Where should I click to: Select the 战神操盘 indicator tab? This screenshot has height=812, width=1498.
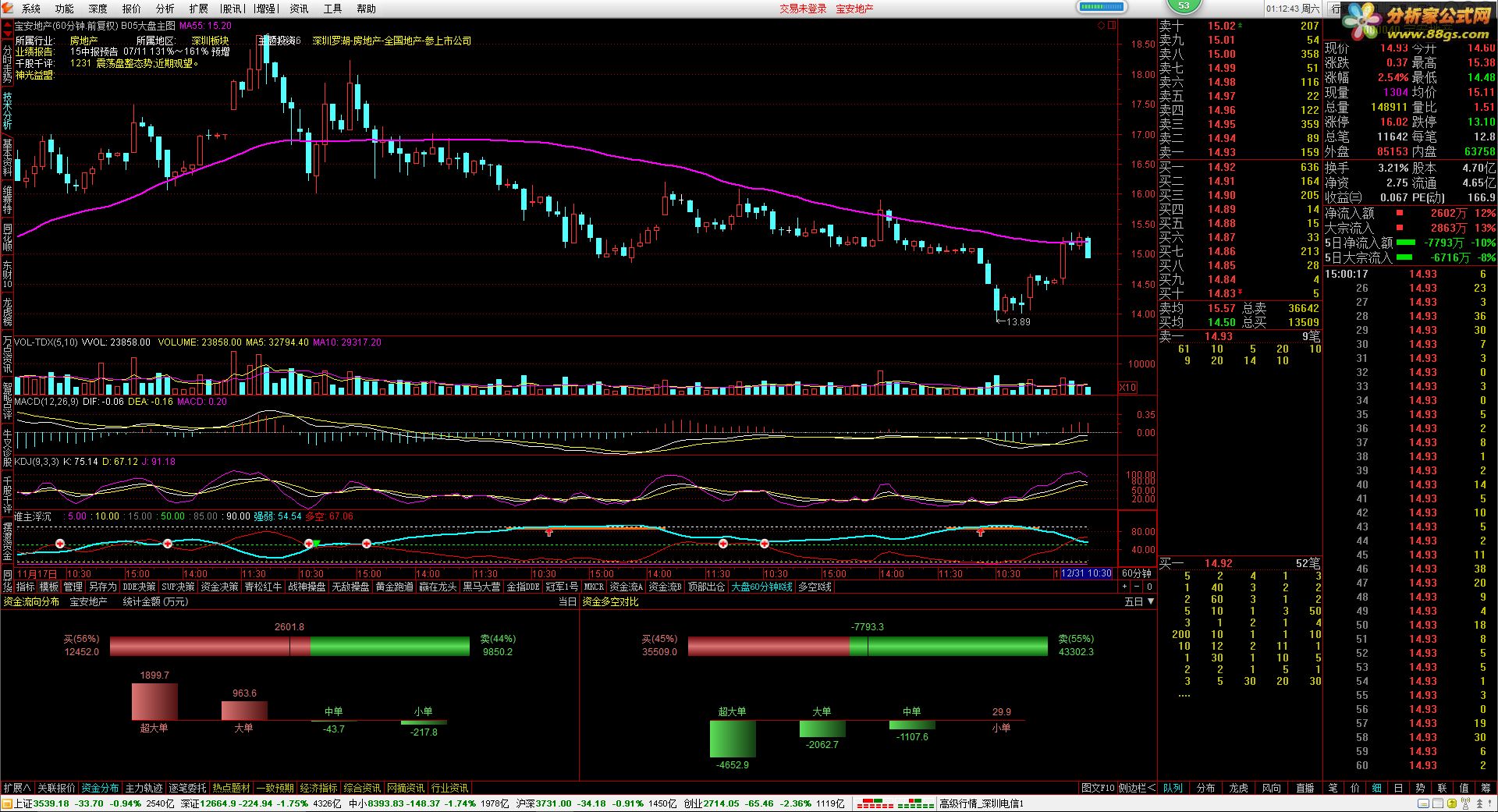(307, 587)
